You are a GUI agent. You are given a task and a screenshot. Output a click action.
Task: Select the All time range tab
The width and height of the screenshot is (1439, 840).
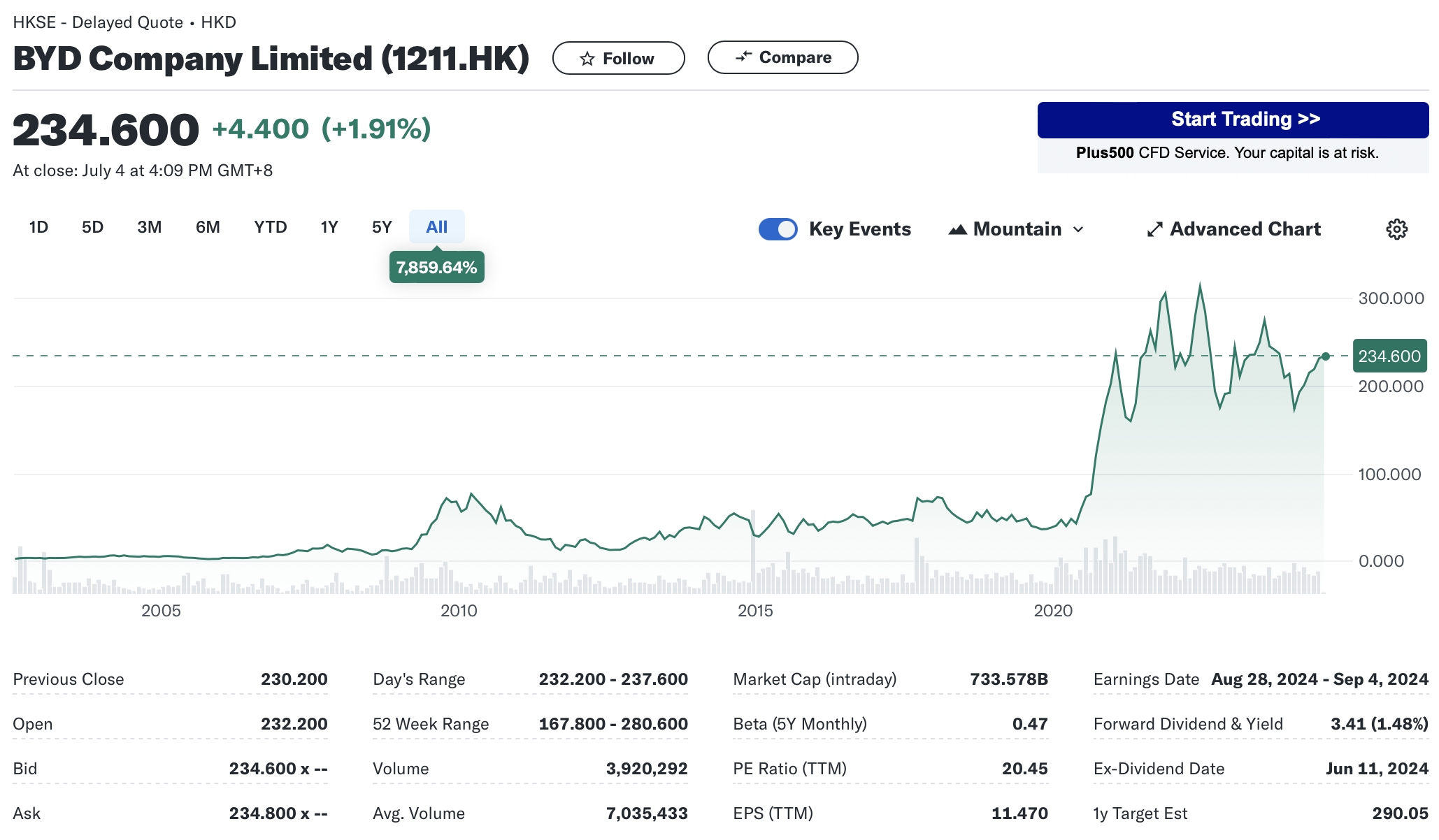[x=436, y=227]
